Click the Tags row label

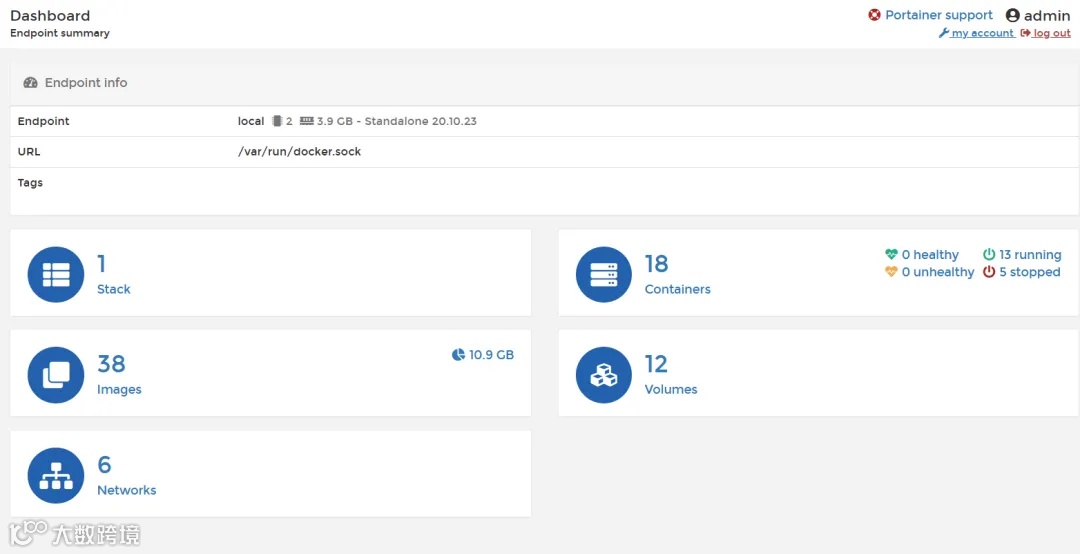[30, 183]
